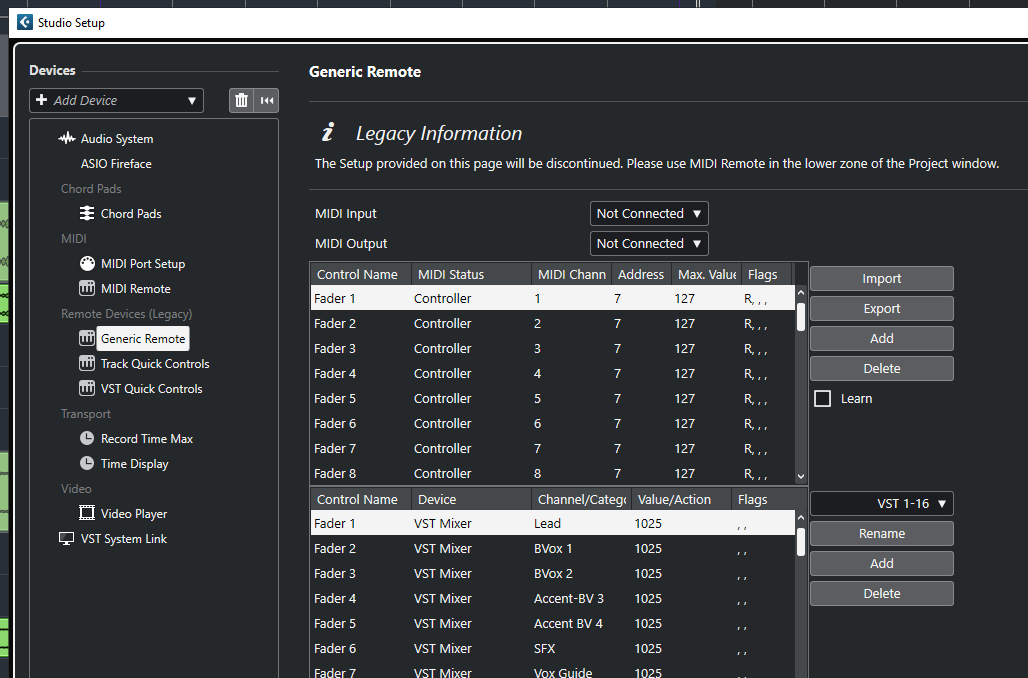The height and width of the screenshot is (678, 1028).
Task: Click the VST System Link monitor icon
Action: click(x=66, y=538)
